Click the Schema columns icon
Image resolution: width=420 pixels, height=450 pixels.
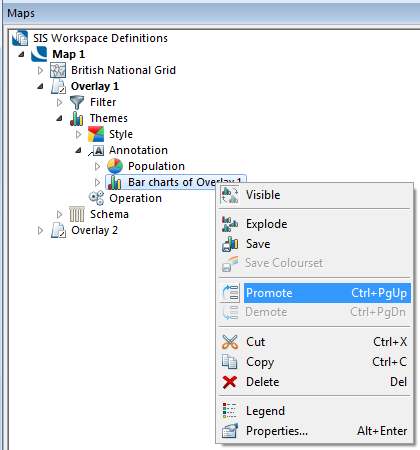click(77, 214)
